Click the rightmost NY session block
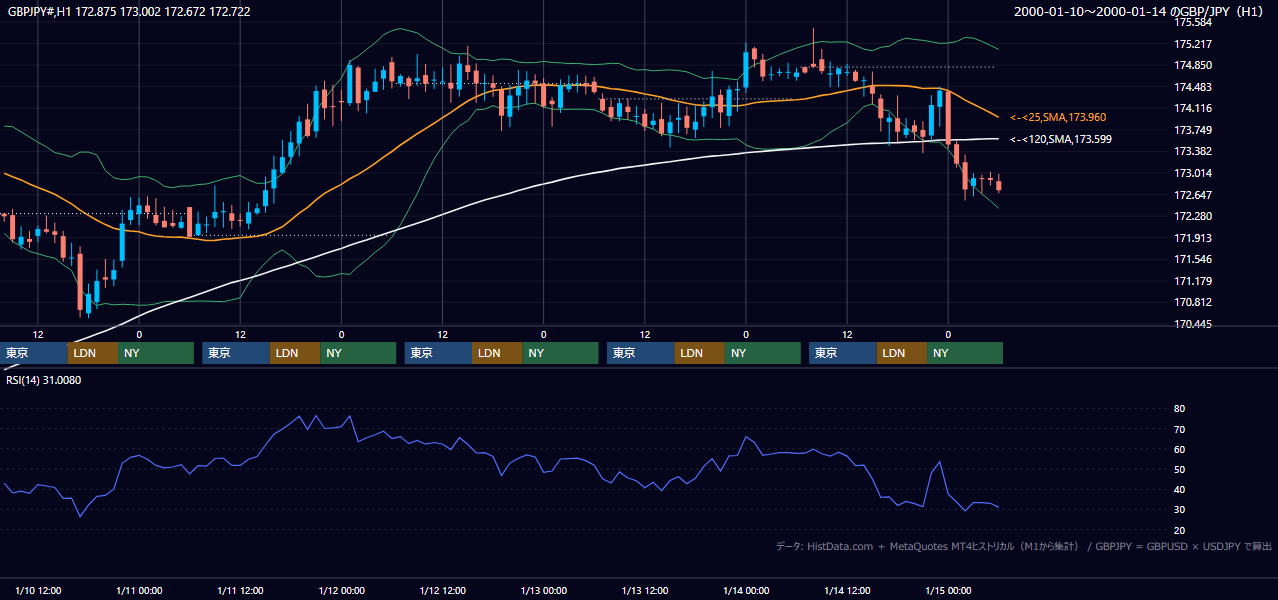The height and width of the screenshot is (600, 1278). (965, 353)
